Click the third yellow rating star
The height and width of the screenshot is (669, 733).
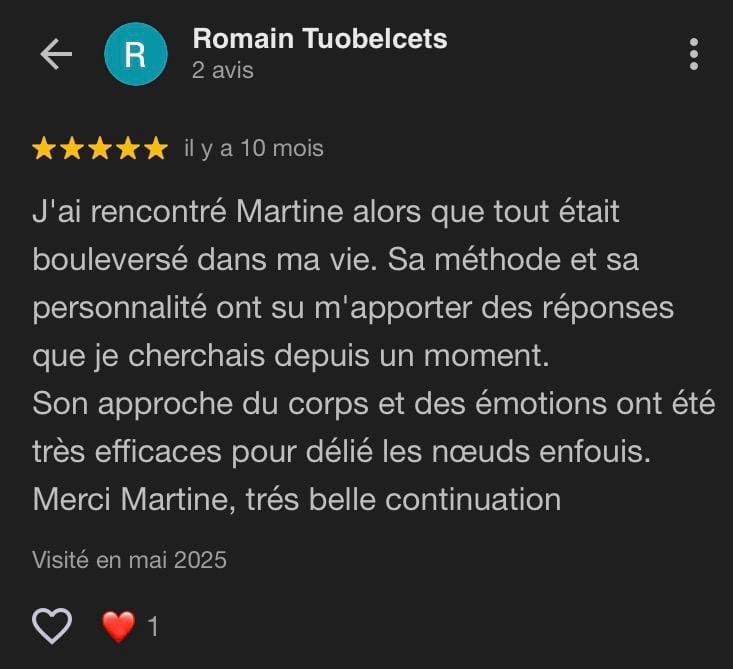100,149
